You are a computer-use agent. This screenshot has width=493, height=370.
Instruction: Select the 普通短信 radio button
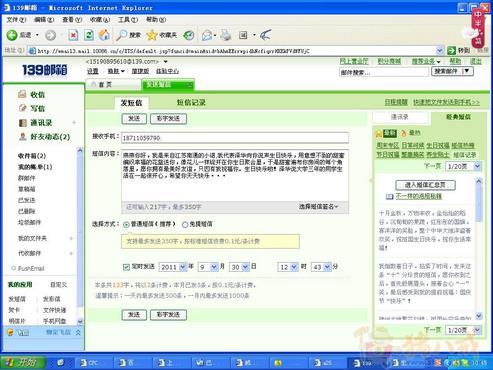(126, 224)
